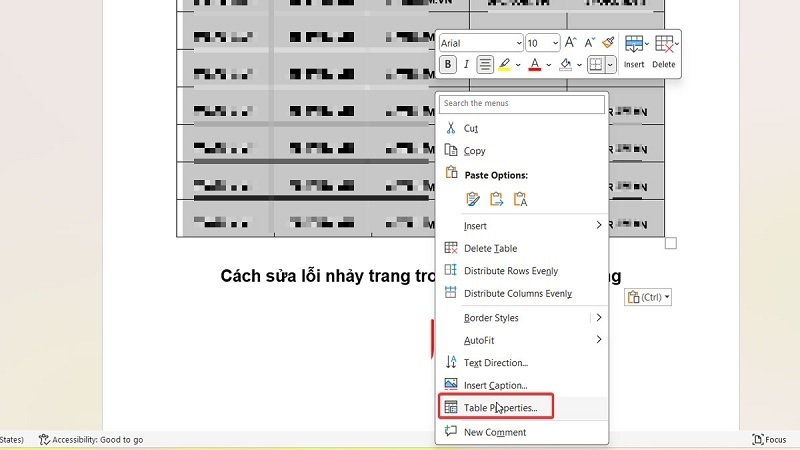Center align text in mini toolbar
Viewport: 800px width, 450px height.
coord(485,65)
